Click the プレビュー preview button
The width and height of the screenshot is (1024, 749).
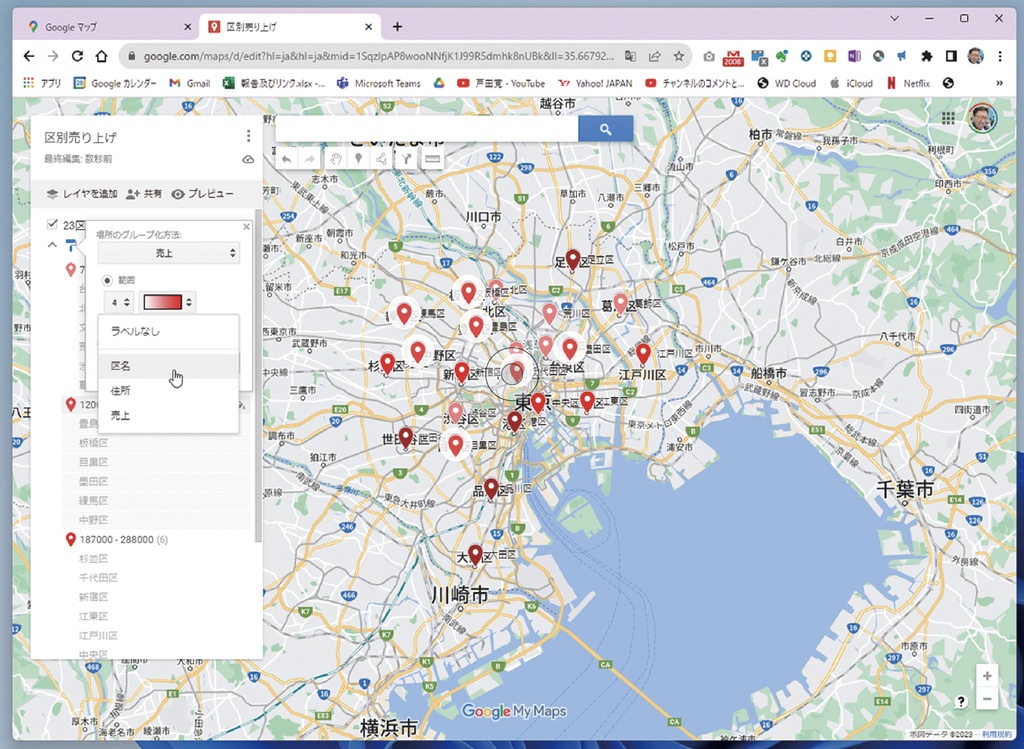(202, 194)
